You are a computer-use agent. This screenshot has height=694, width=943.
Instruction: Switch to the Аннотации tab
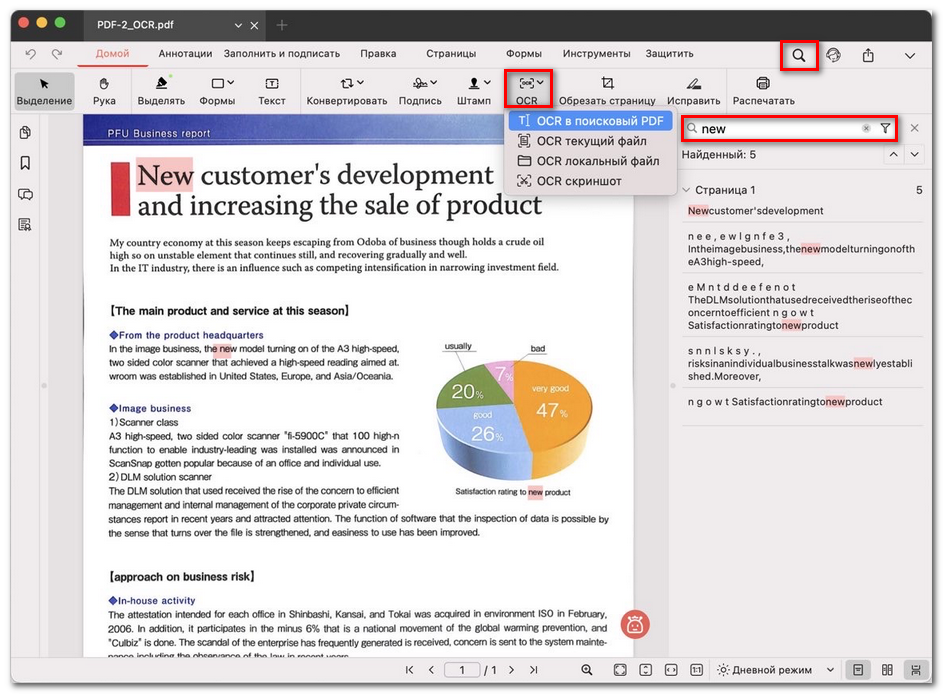(185, 54)
